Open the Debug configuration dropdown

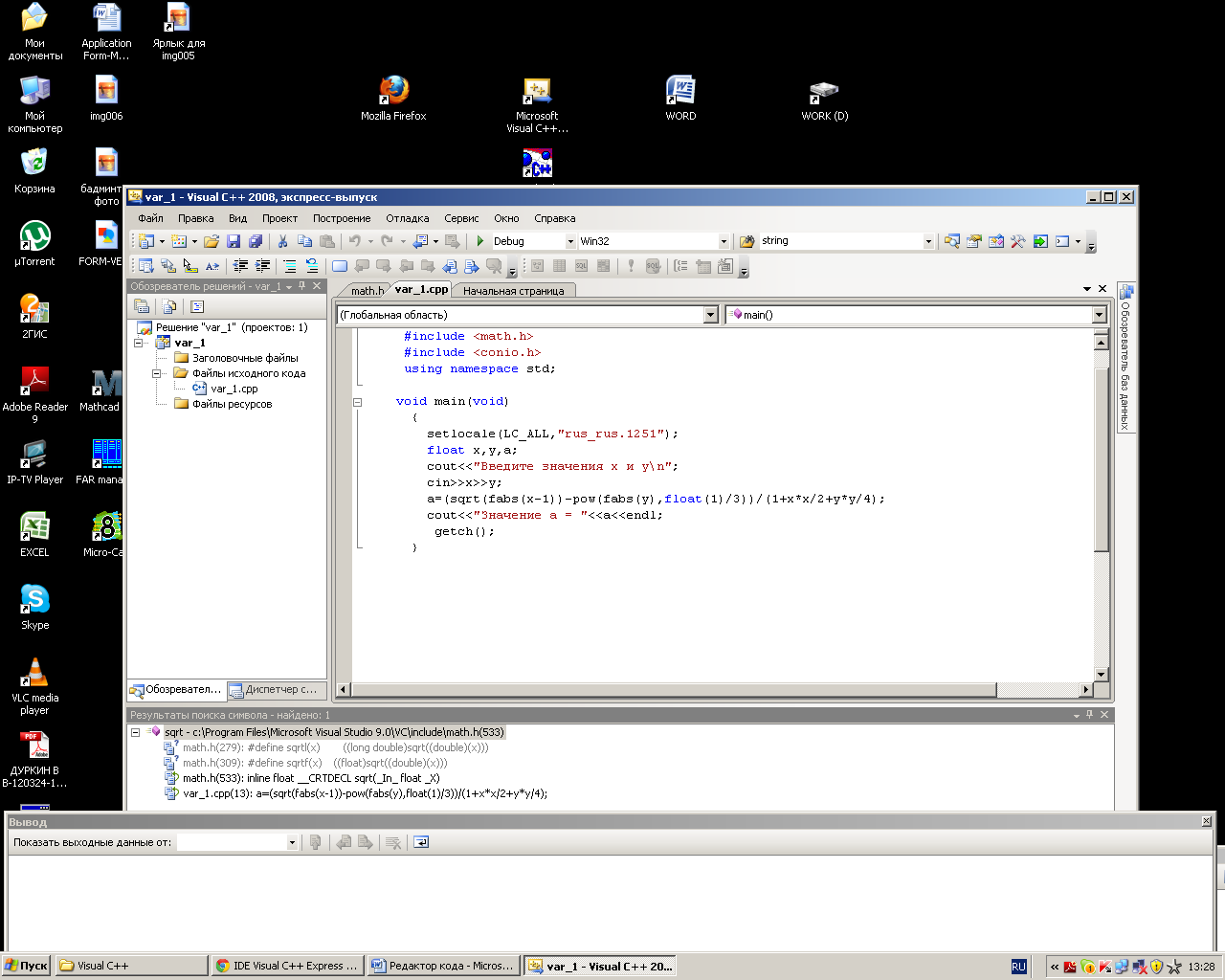570,241
